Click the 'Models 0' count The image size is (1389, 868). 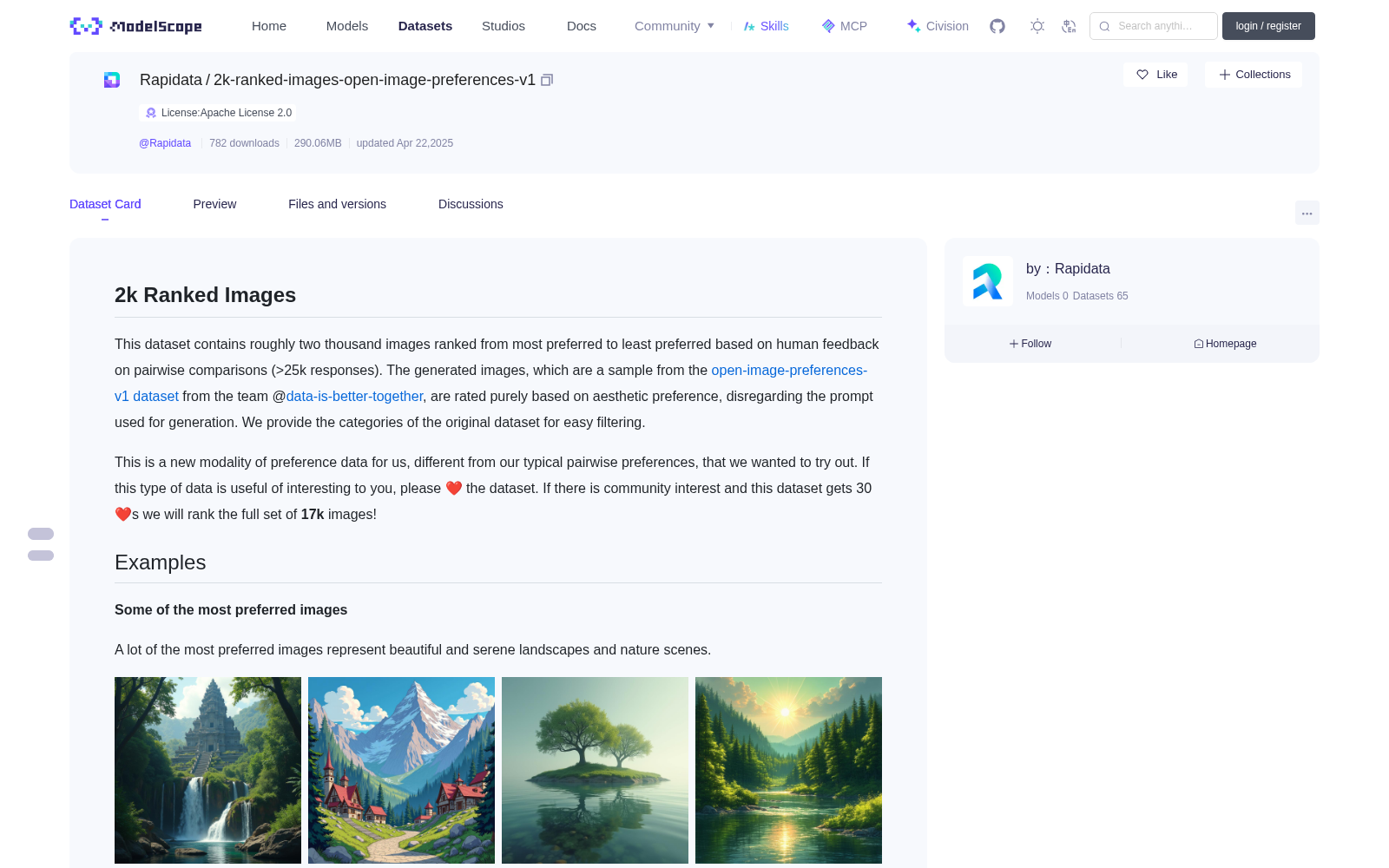(1047, 296)
